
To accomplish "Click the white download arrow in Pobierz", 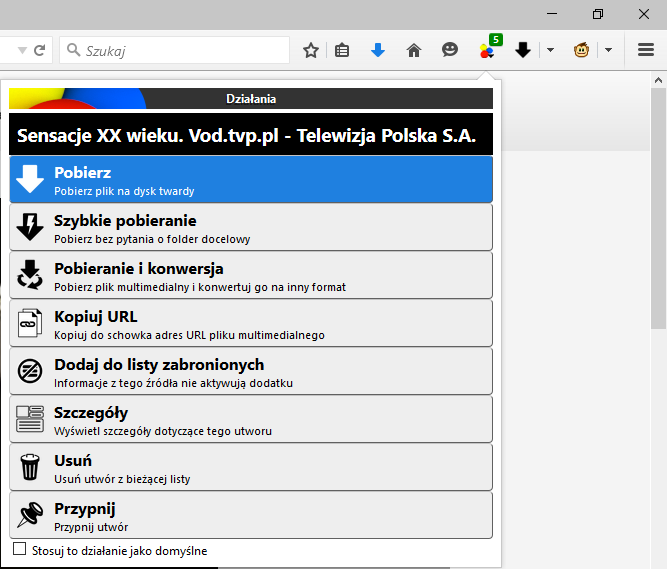I will 30,179.
